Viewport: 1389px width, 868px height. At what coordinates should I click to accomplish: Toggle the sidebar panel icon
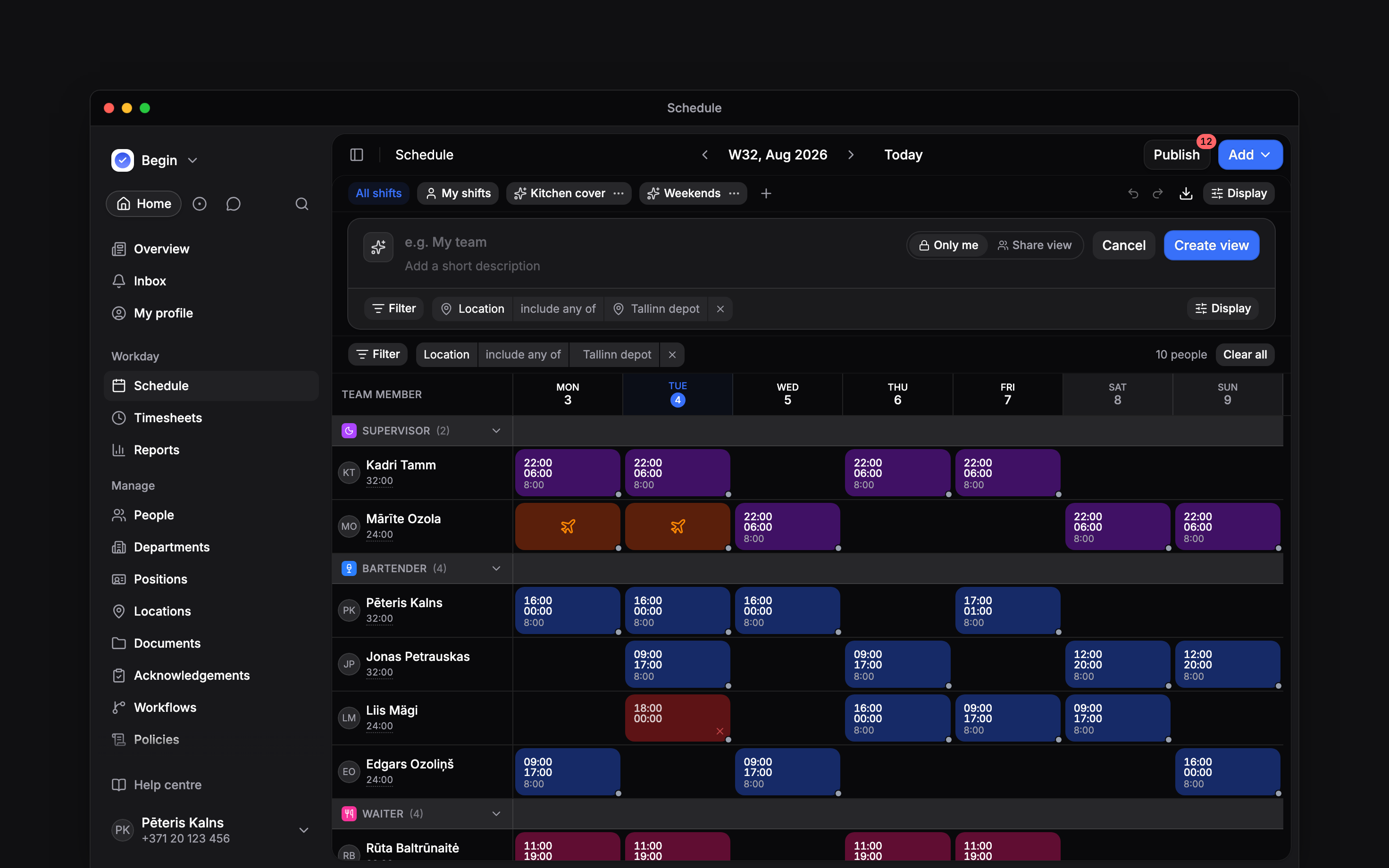coord(356,155)
